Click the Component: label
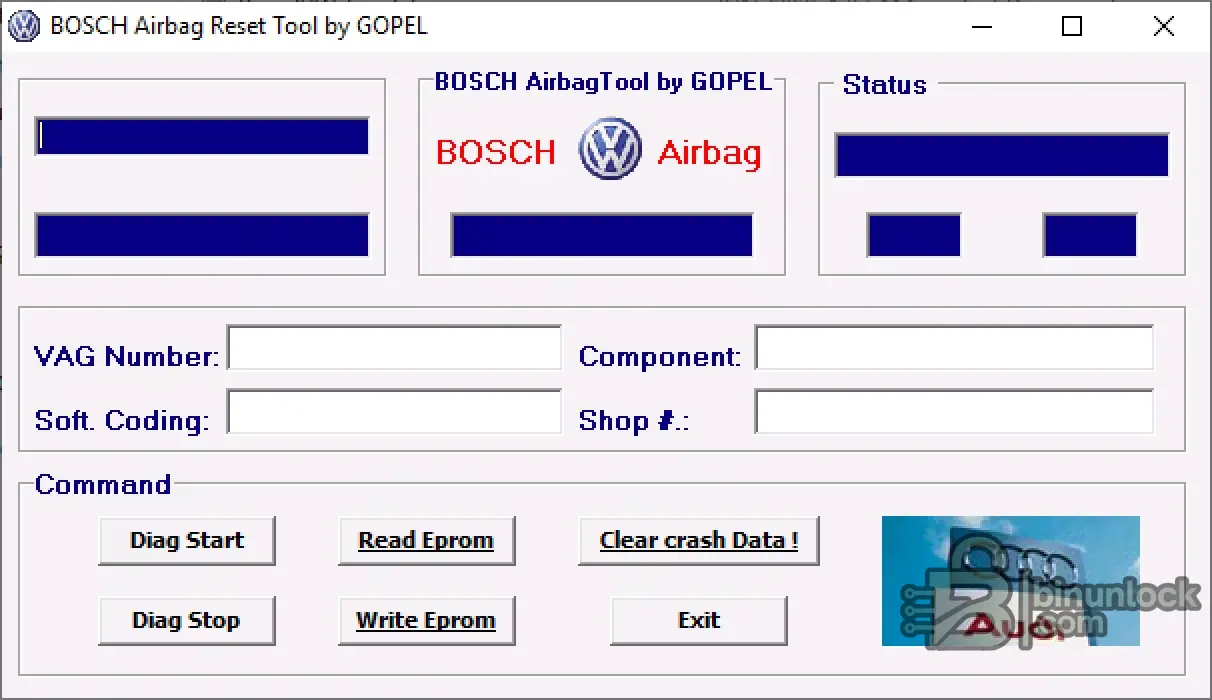The image size is (1212, 700). pyautogui.click(x=660, y=357)
